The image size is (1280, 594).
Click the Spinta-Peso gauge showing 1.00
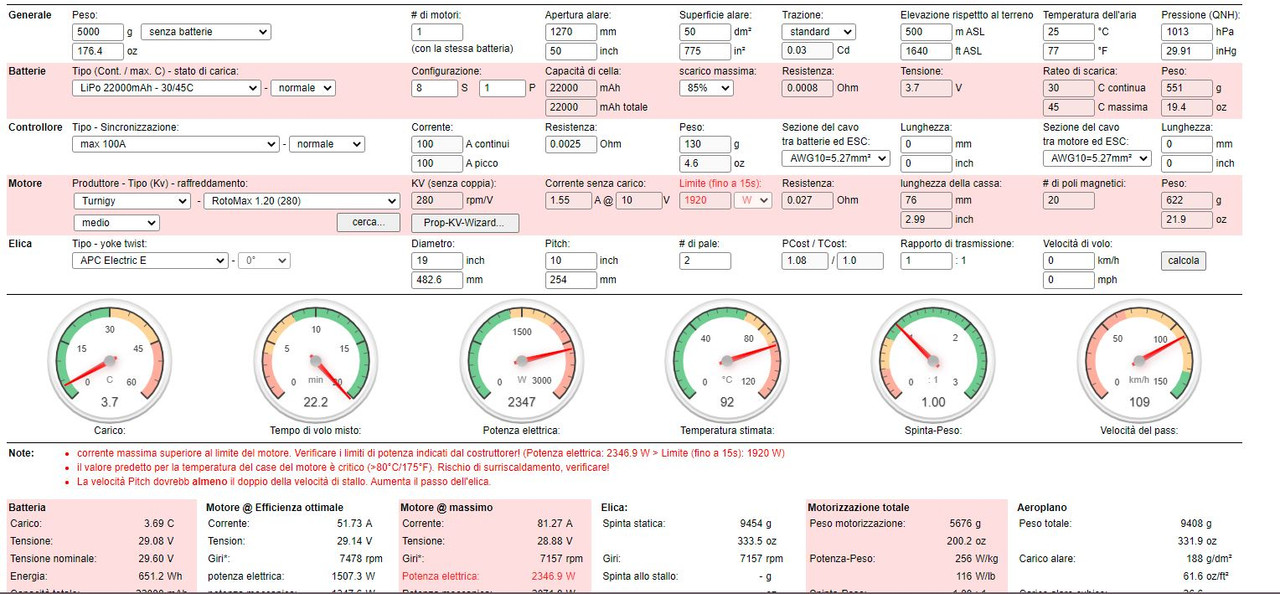933,359
